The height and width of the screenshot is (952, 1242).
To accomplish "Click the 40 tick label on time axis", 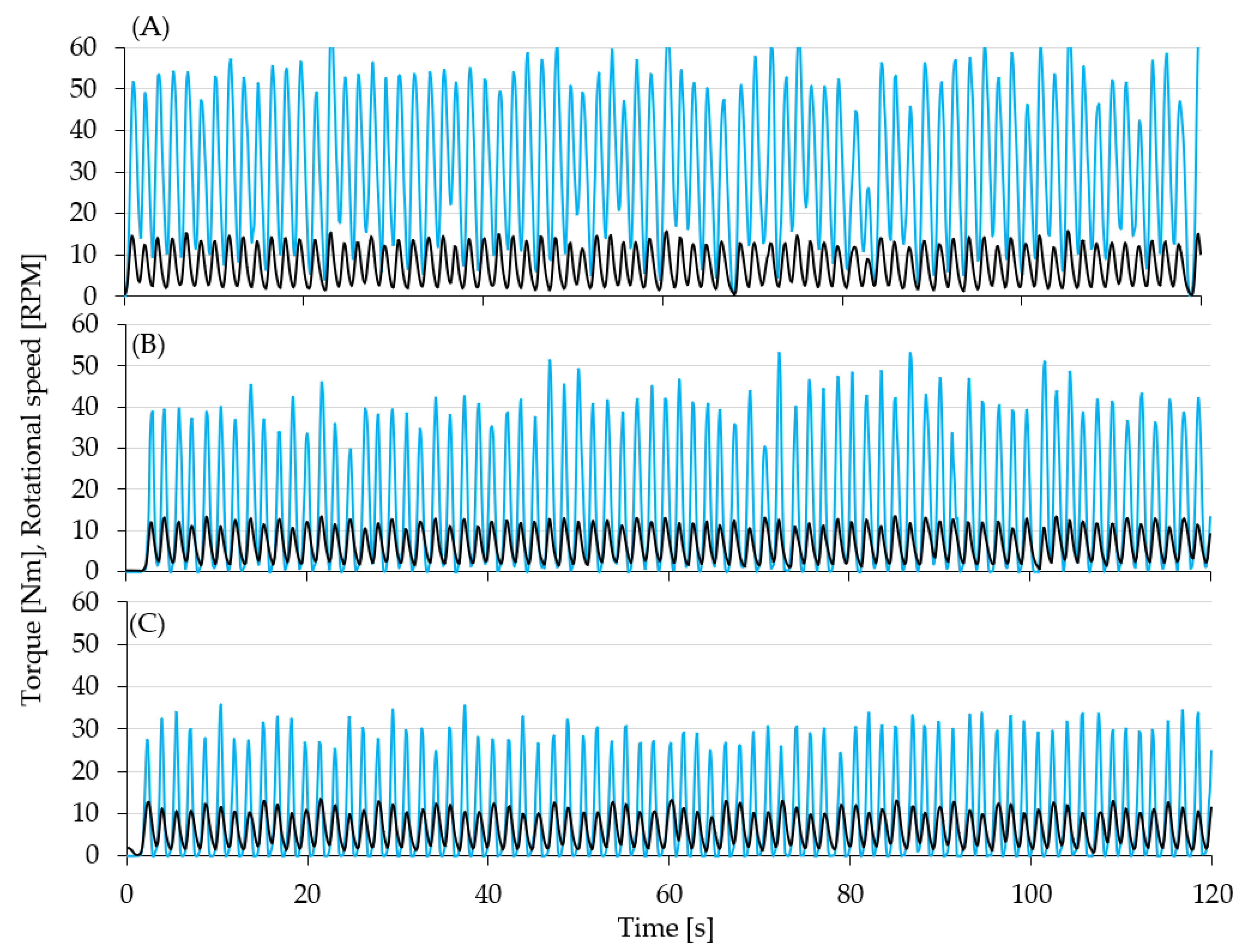I will click(488, 894).
